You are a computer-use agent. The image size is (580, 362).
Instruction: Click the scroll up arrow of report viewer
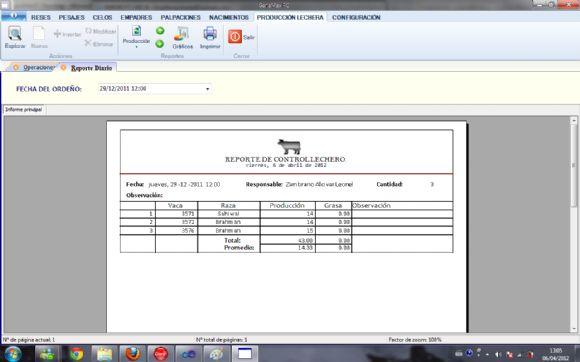click(x=574, y=120)
